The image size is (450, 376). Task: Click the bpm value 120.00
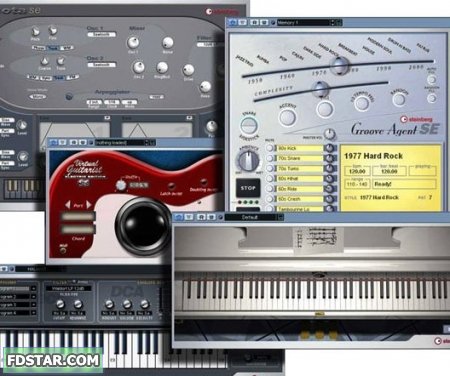(x=357, y=171)
